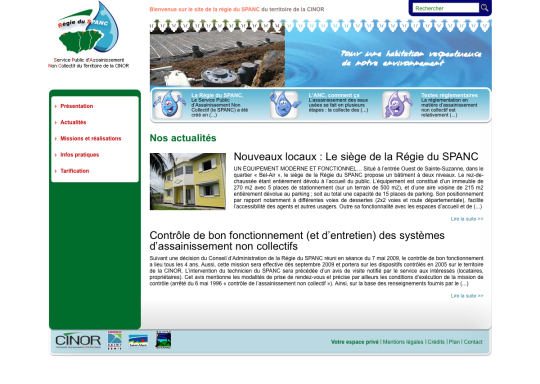Screen dimensions: 540x384
Task: Select the purple water drop mascot
Action: (x=397, y=104)
